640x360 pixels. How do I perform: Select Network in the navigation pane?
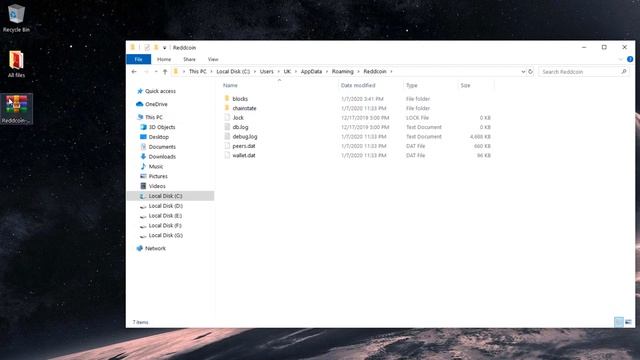pyautogui.click(x=155, y=248)
